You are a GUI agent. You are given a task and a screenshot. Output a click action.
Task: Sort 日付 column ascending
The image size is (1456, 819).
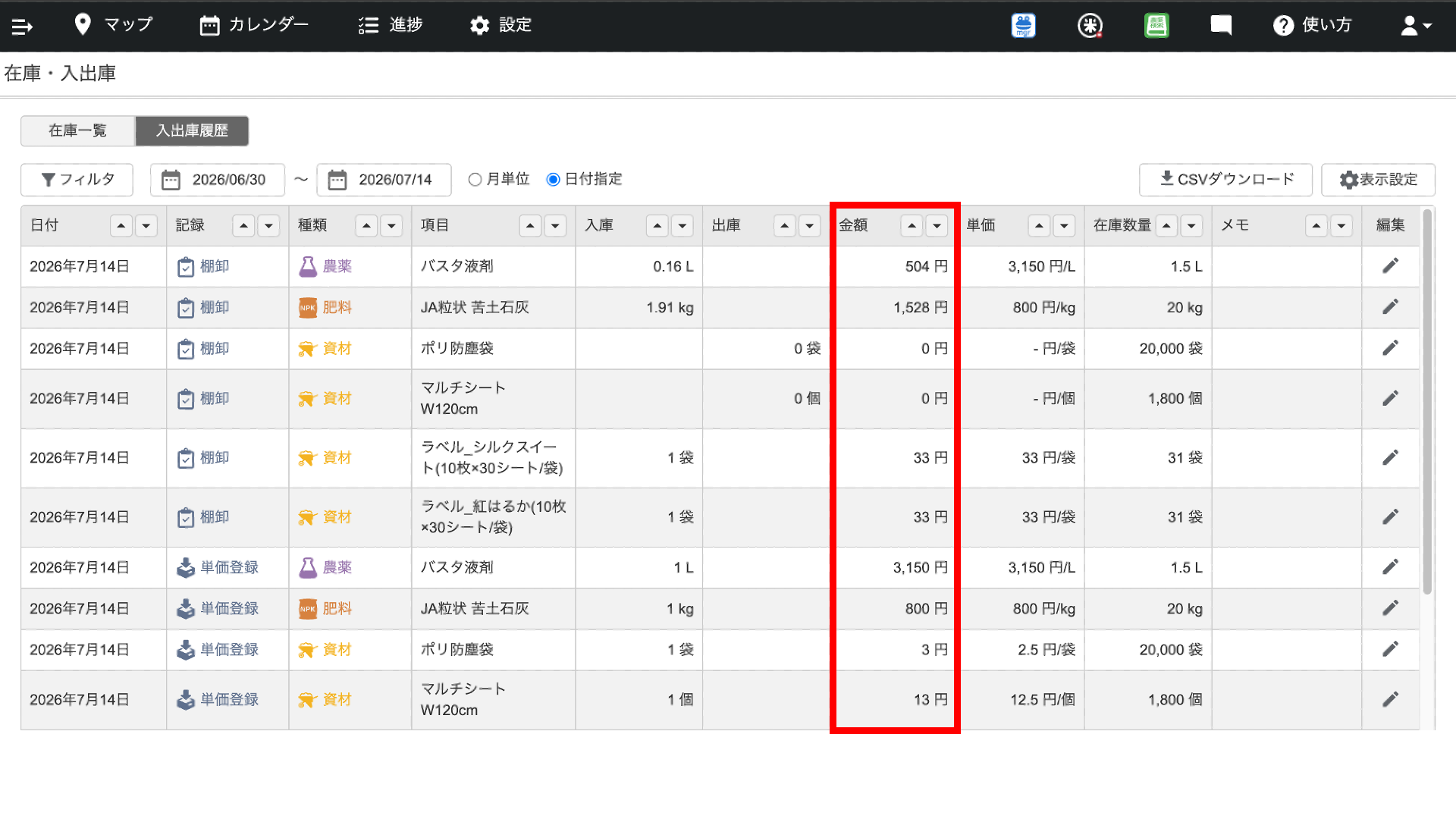click(121, 225)
